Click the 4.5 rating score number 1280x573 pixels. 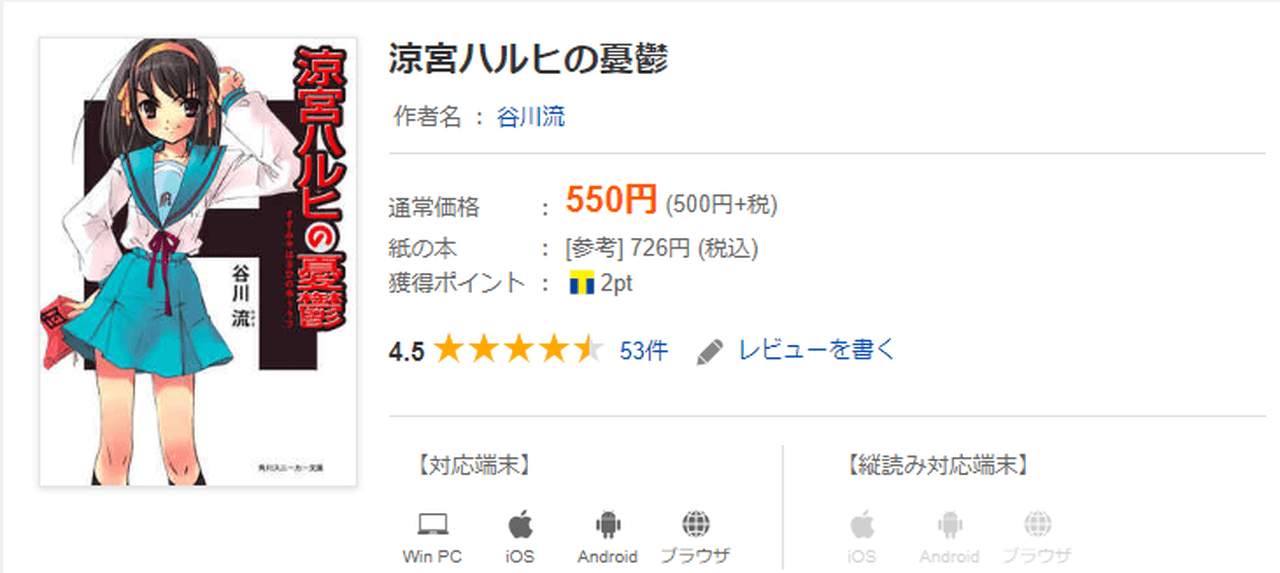coord(406,351)
